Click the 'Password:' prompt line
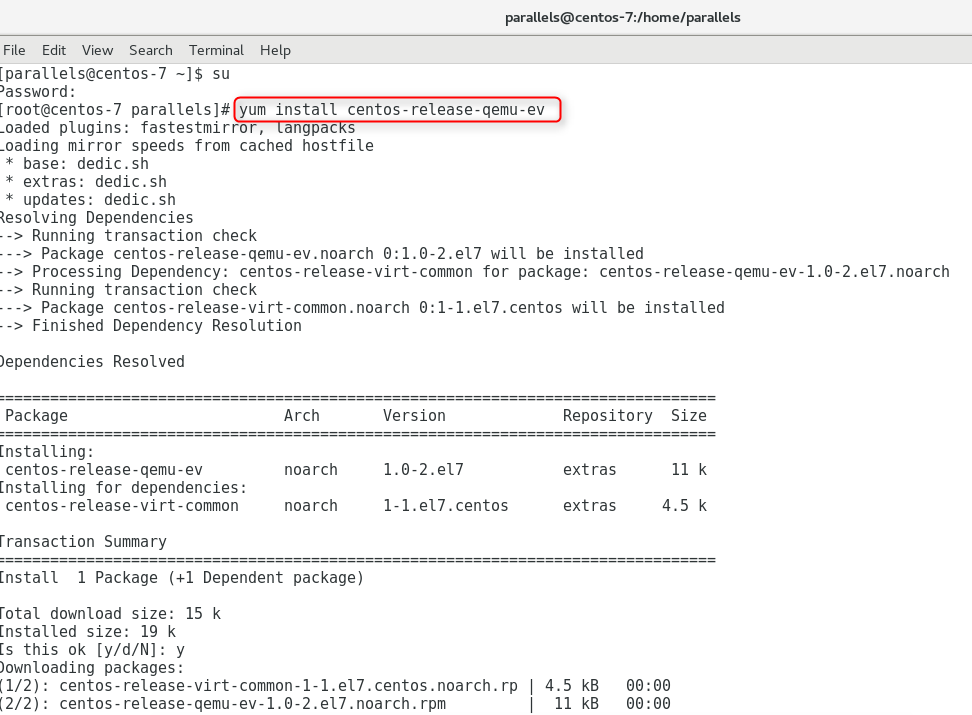The width and height of the screenshot is (972, 715). (x=38, y=92)
